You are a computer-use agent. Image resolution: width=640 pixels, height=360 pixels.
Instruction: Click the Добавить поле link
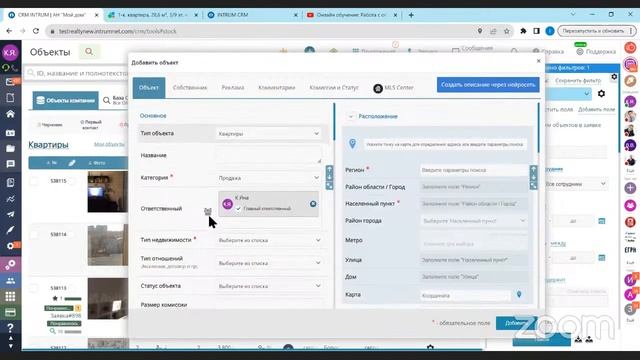coord(596,109)
